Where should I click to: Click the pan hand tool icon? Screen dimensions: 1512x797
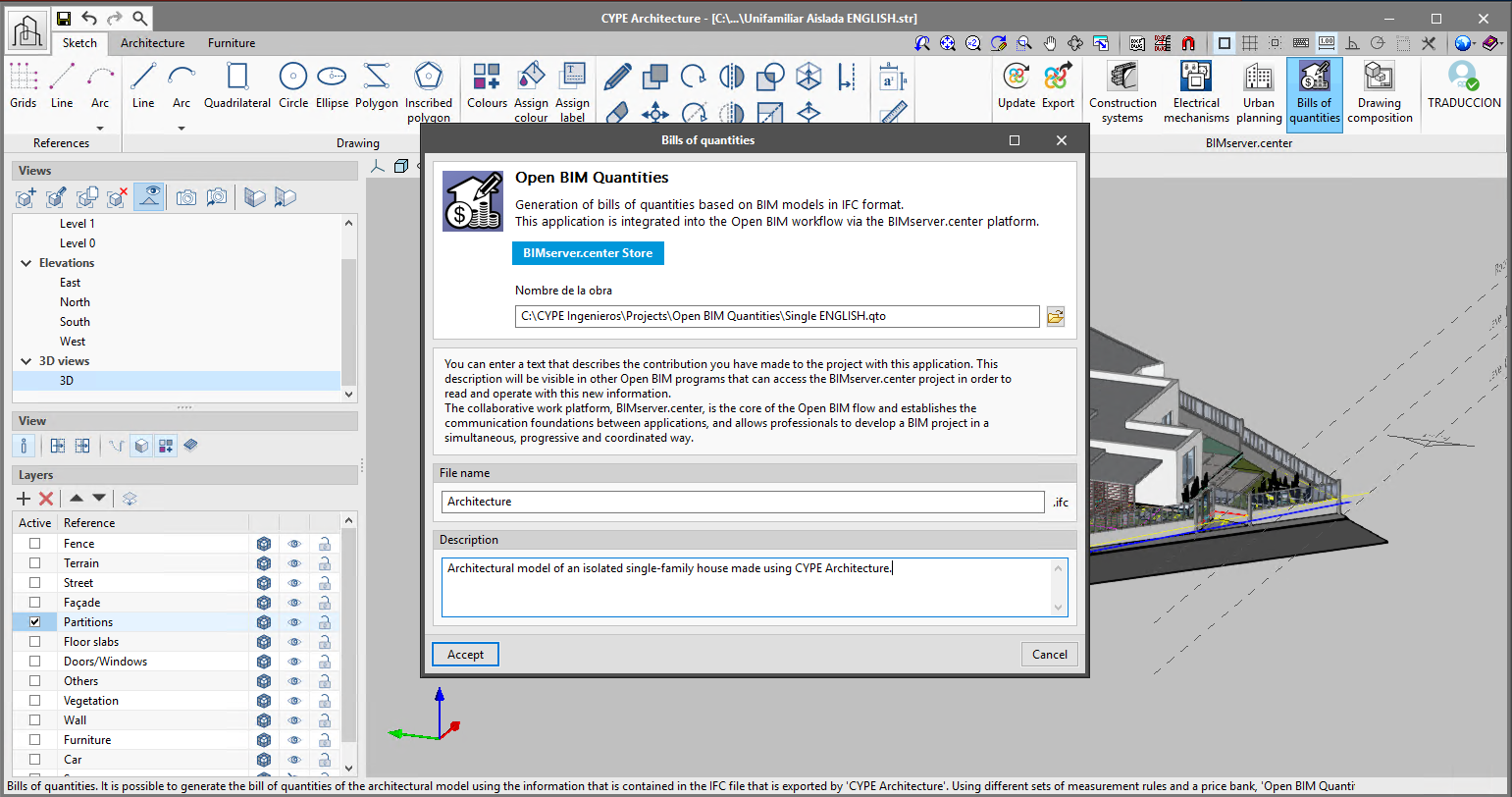click(1050, 43)
